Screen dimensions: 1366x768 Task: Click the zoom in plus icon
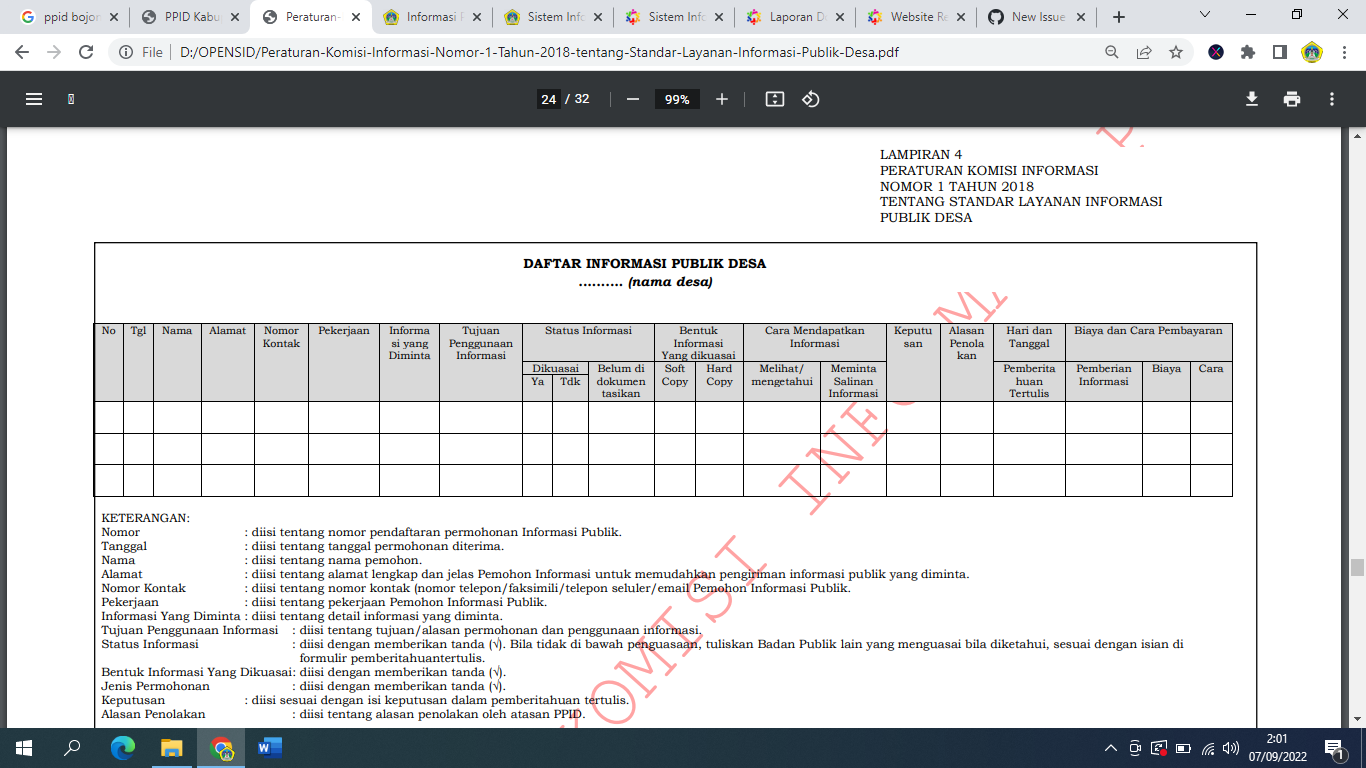pyautogui.click(x=722, y=99)
